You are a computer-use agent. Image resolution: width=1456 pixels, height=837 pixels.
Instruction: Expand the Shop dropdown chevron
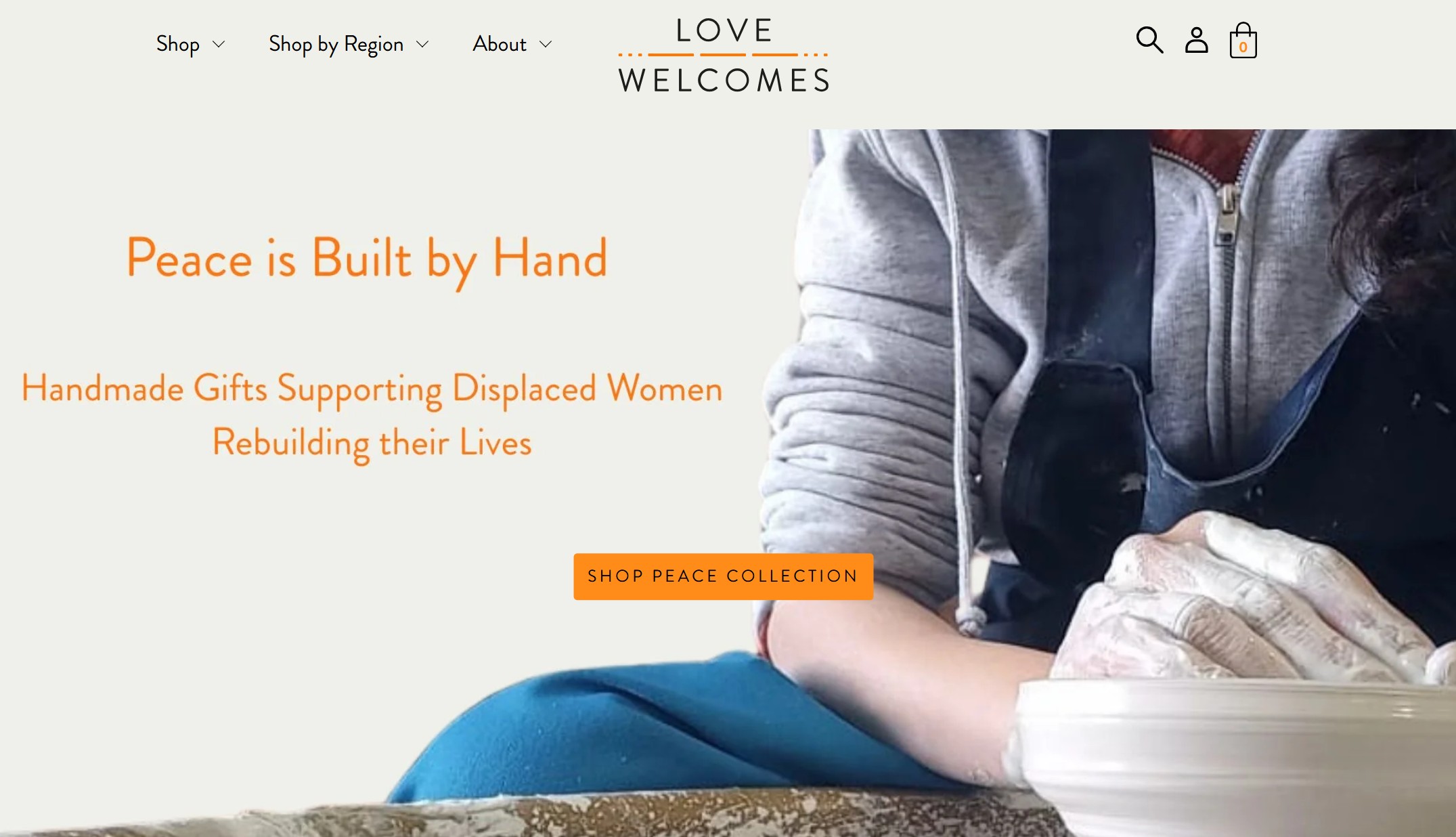tap(218, 45)
